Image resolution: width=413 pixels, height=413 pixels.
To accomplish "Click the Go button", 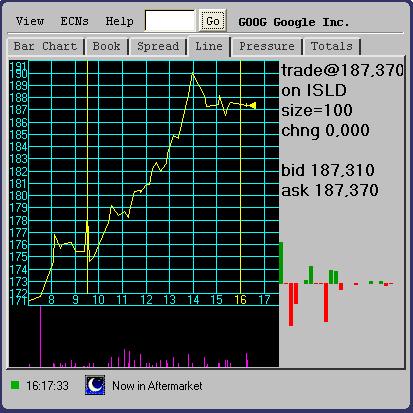I will click(x=213, y=21).
